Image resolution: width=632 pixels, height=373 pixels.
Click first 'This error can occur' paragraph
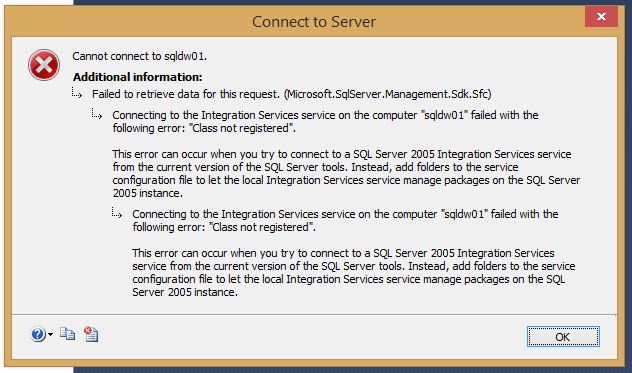coord(346,173)
